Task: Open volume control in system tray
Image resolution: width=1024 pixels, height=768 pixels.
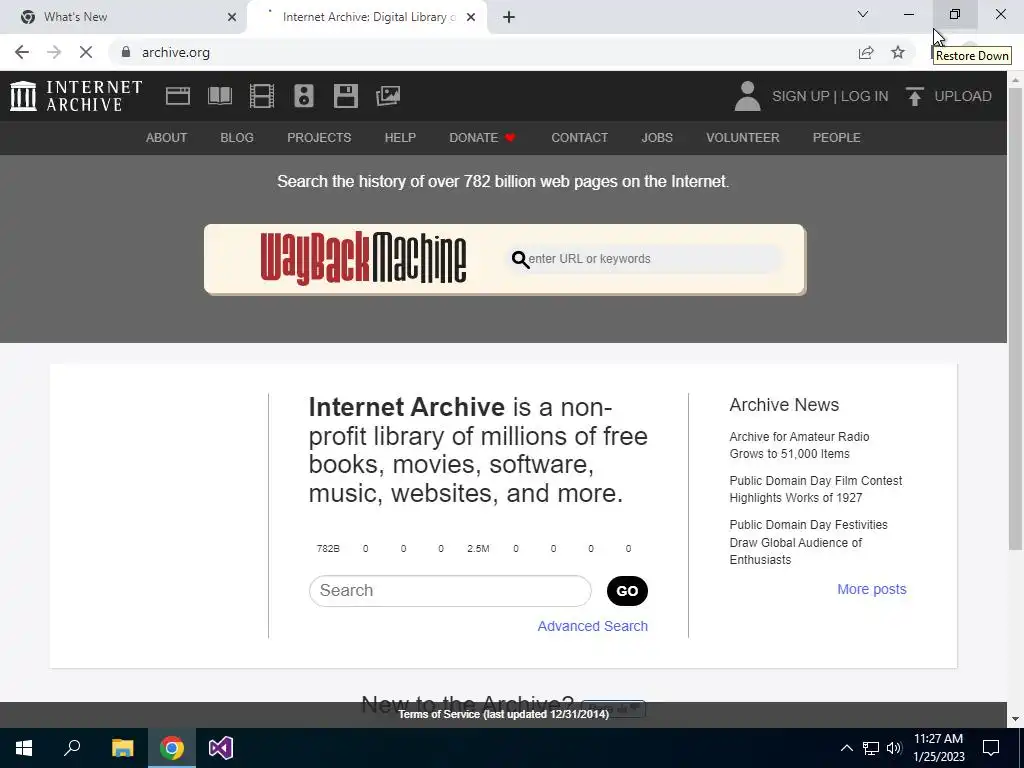Action: (894, 748)
